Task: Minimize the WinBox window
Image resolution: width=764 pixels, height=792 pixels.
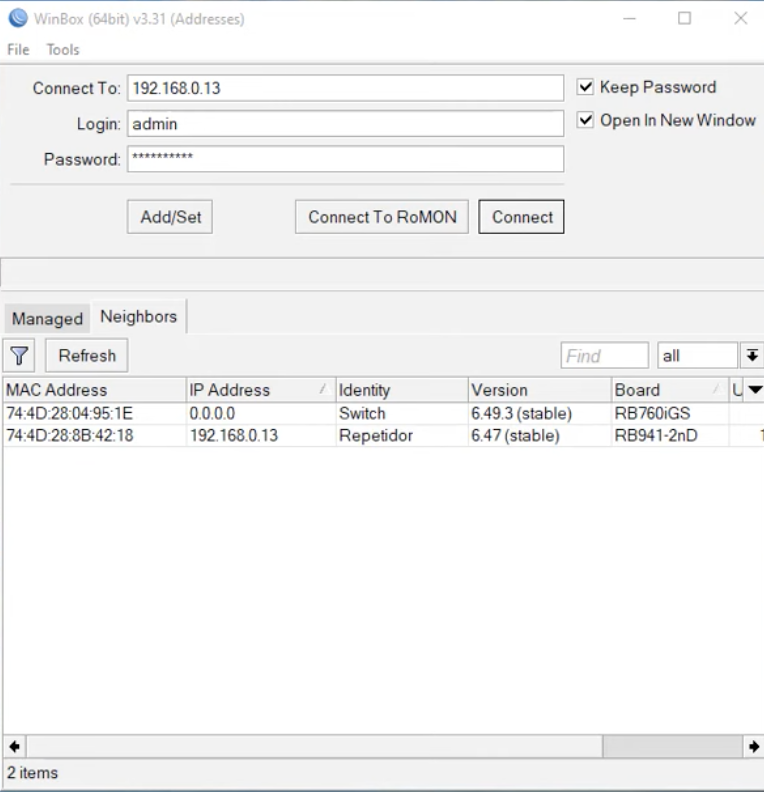Action: (629, 19)
